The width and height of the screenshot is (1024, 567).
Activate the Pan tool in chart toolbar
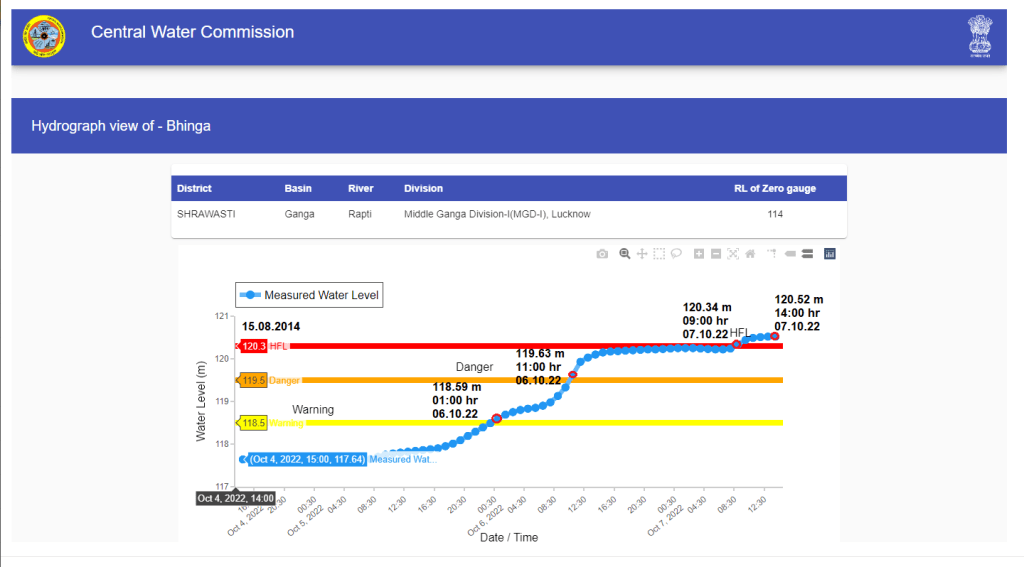click(642, 254)
